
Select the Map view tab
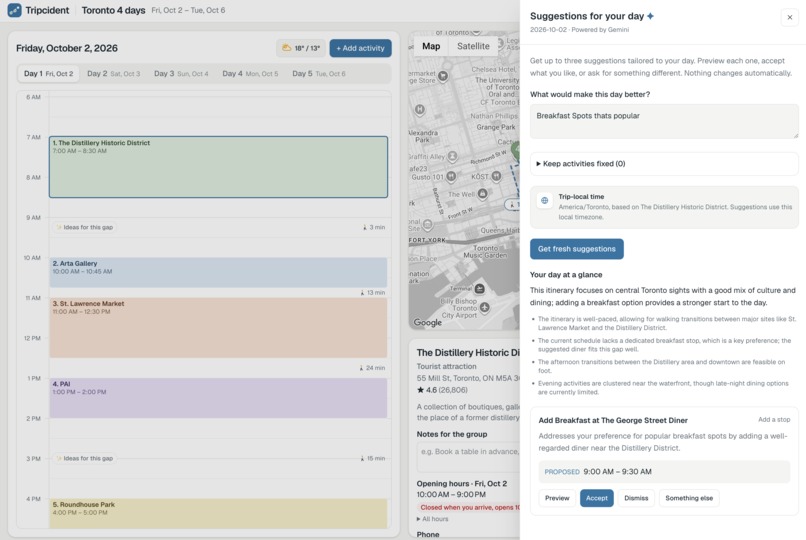[x=431, y=46]
